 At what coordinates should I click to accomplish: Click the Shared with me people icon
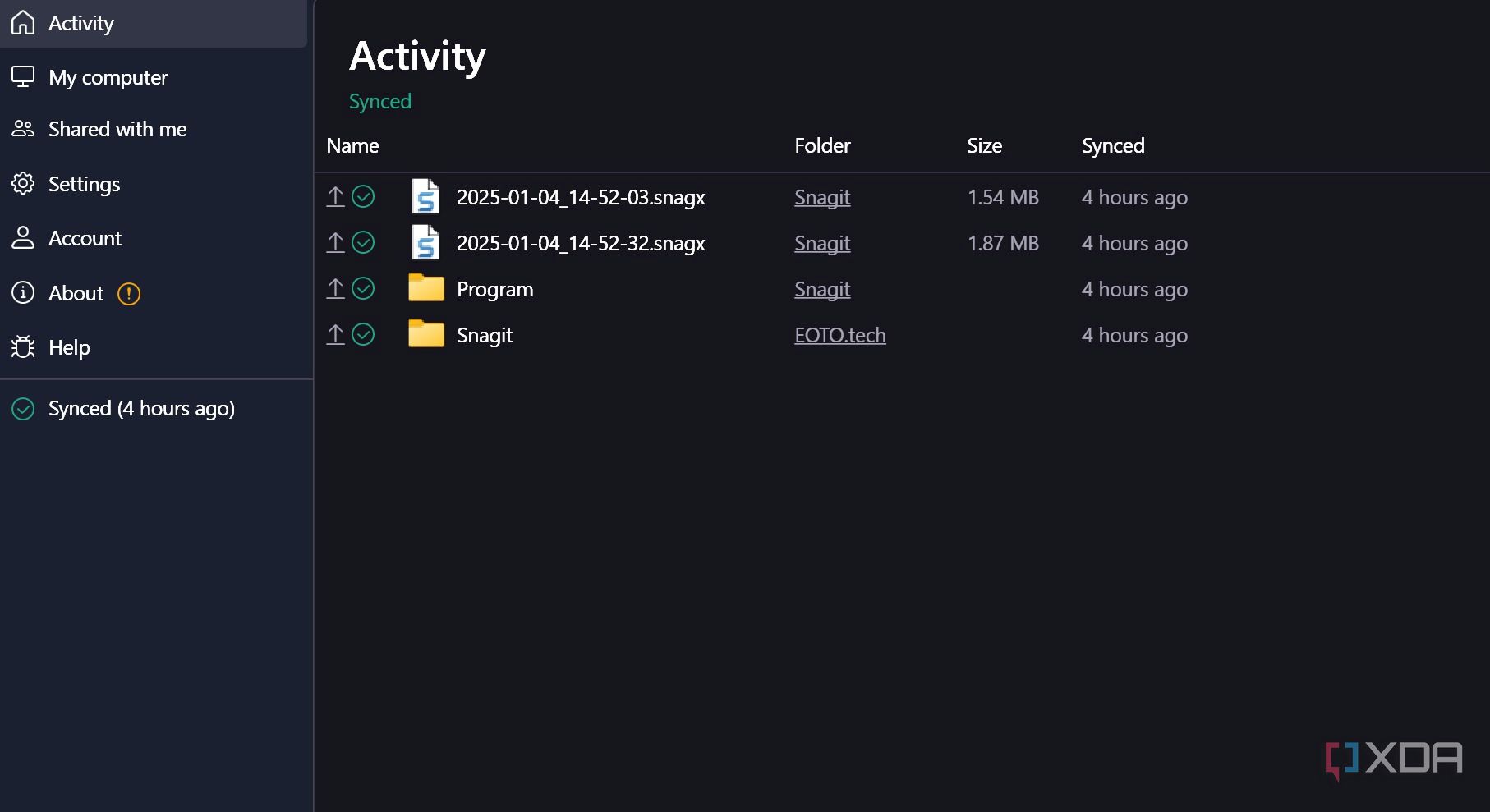point(22,128)
